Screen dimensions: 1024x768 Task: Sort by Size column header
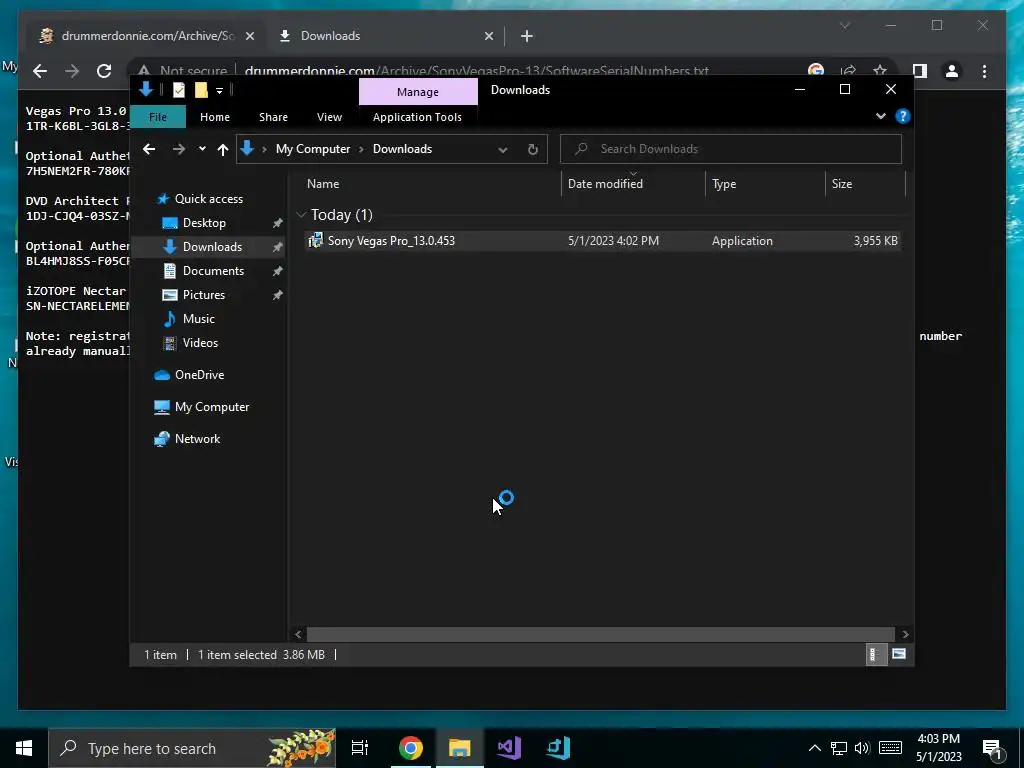click(x=865, y=184)
